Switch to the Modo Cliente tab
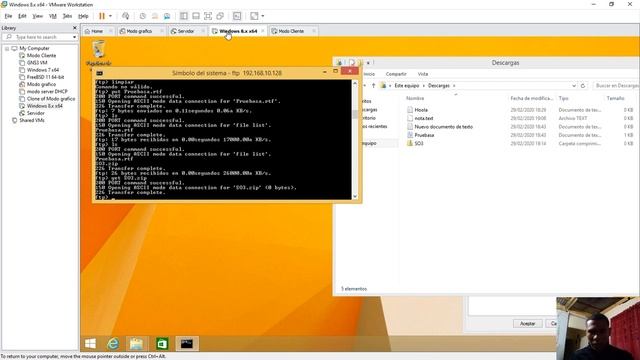 [x=291, y=31]
